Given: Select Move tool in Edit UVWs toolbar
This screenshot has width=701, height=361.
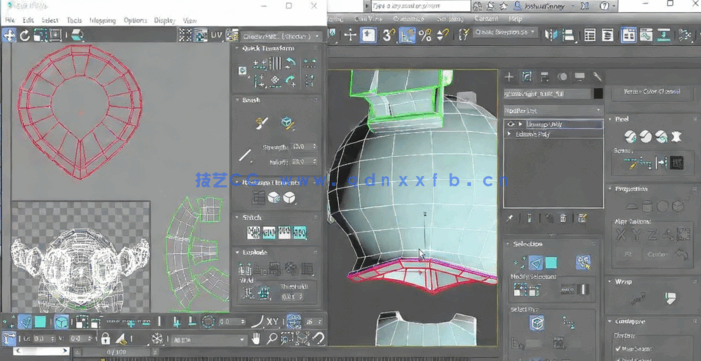Looking at the screenshot, I should 9,35.
